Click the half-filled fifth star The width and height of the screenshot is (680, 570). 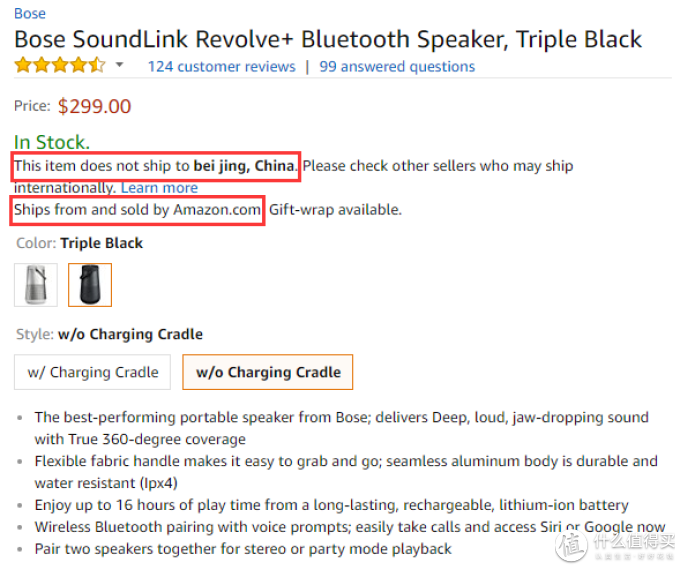click(97, 65)
